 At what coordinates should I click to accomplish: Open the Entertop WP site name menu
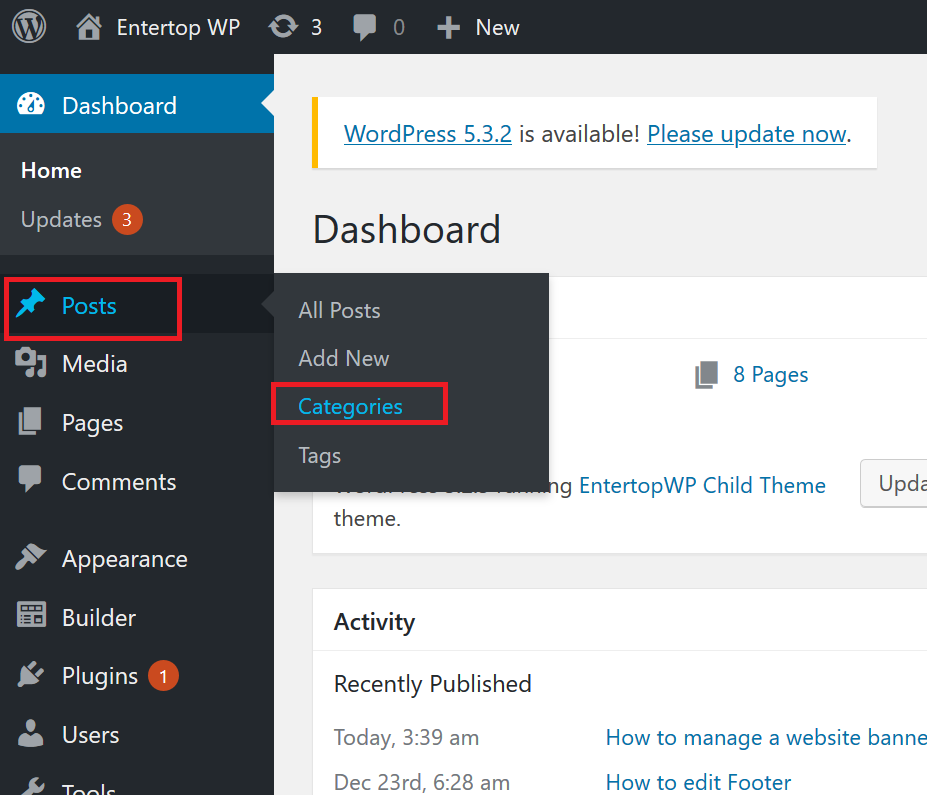coord(178,28)
